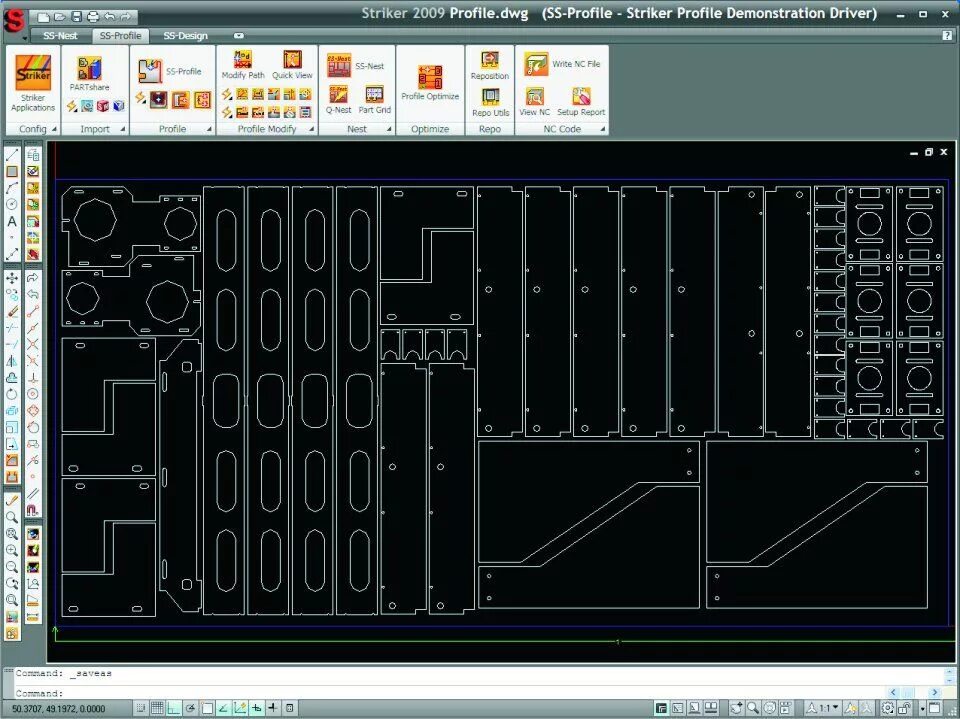The height and width of the screenshot is (719, 960).
Task: Save drawing using quick access disk icon
Action: click(77, 17)
